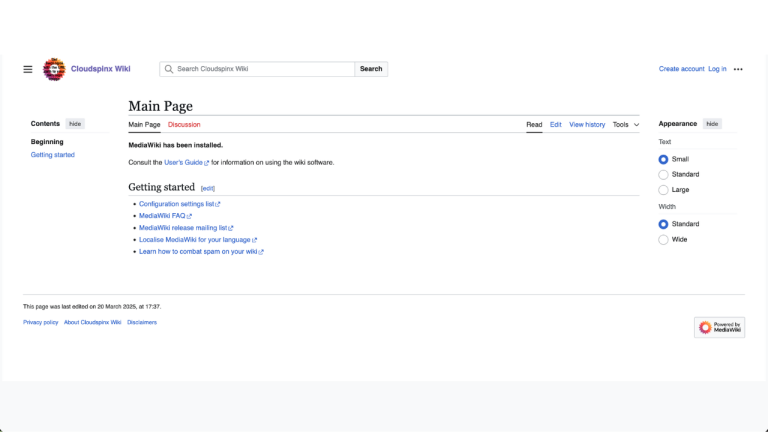Click the magnifier icon in search box
The height and width of the screenshot is (432, 768).
(169, 69)
